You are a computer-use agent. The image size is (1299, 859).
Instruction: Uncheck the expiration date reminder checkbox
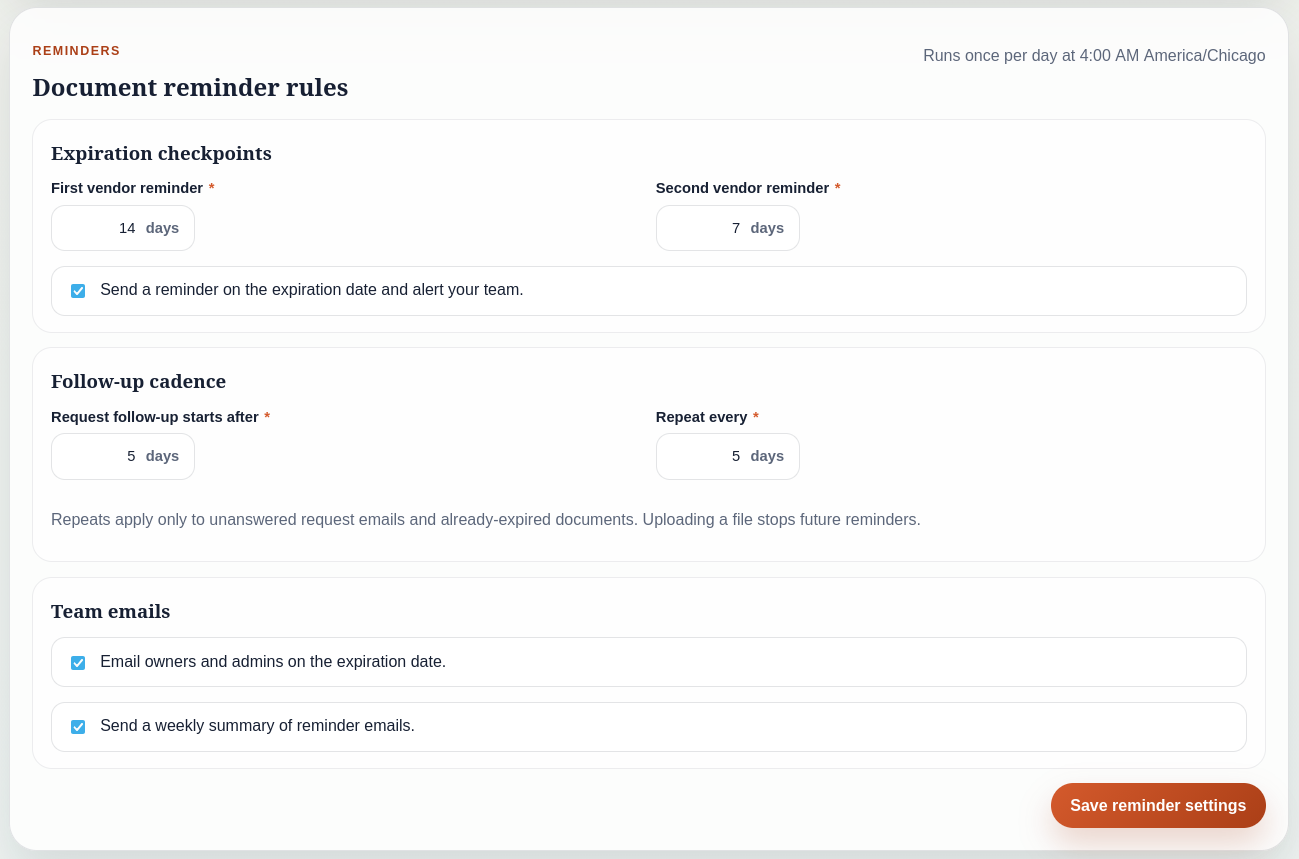point(78,291)
